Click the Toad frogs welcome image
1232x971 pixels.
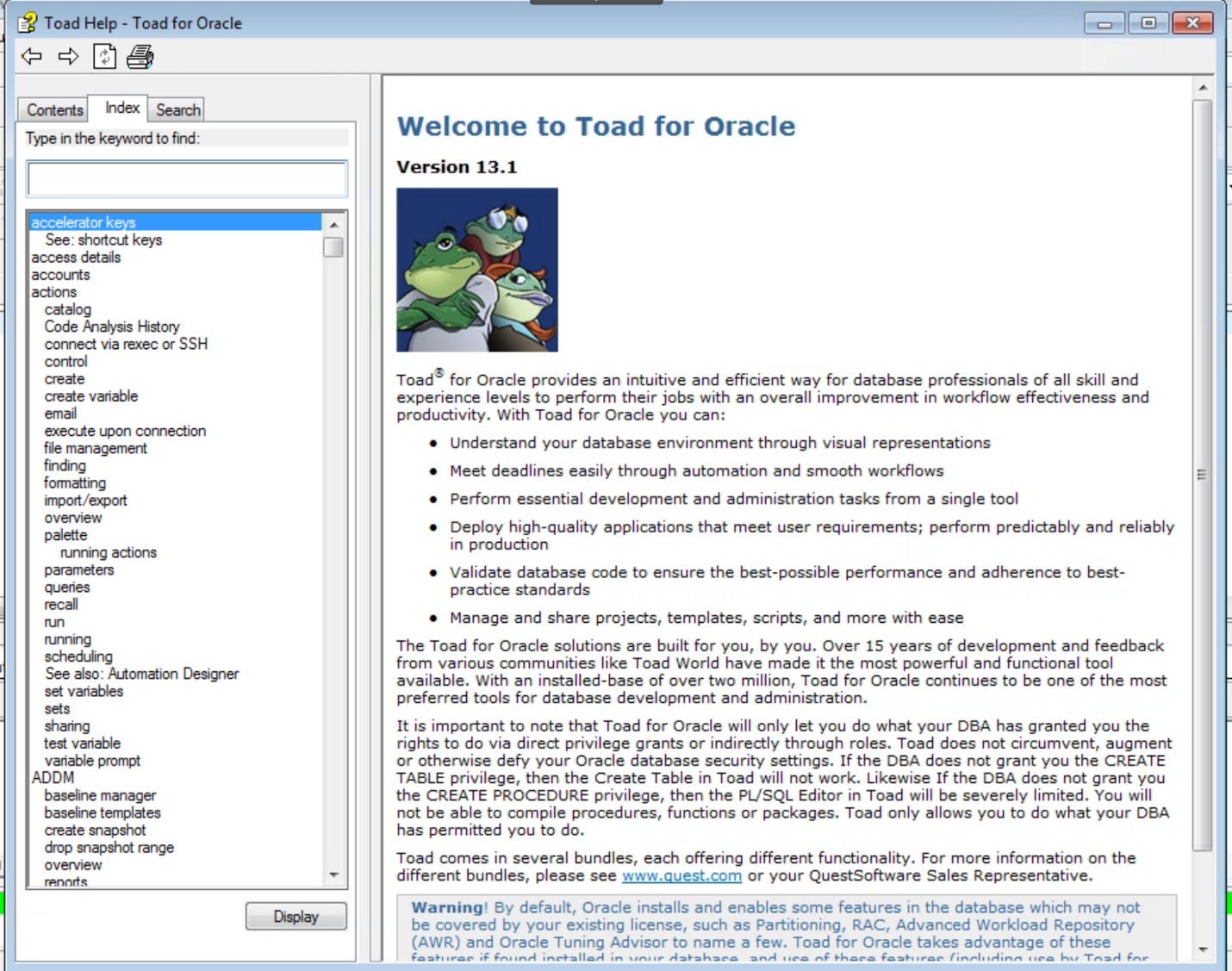[x=477, y=270]
